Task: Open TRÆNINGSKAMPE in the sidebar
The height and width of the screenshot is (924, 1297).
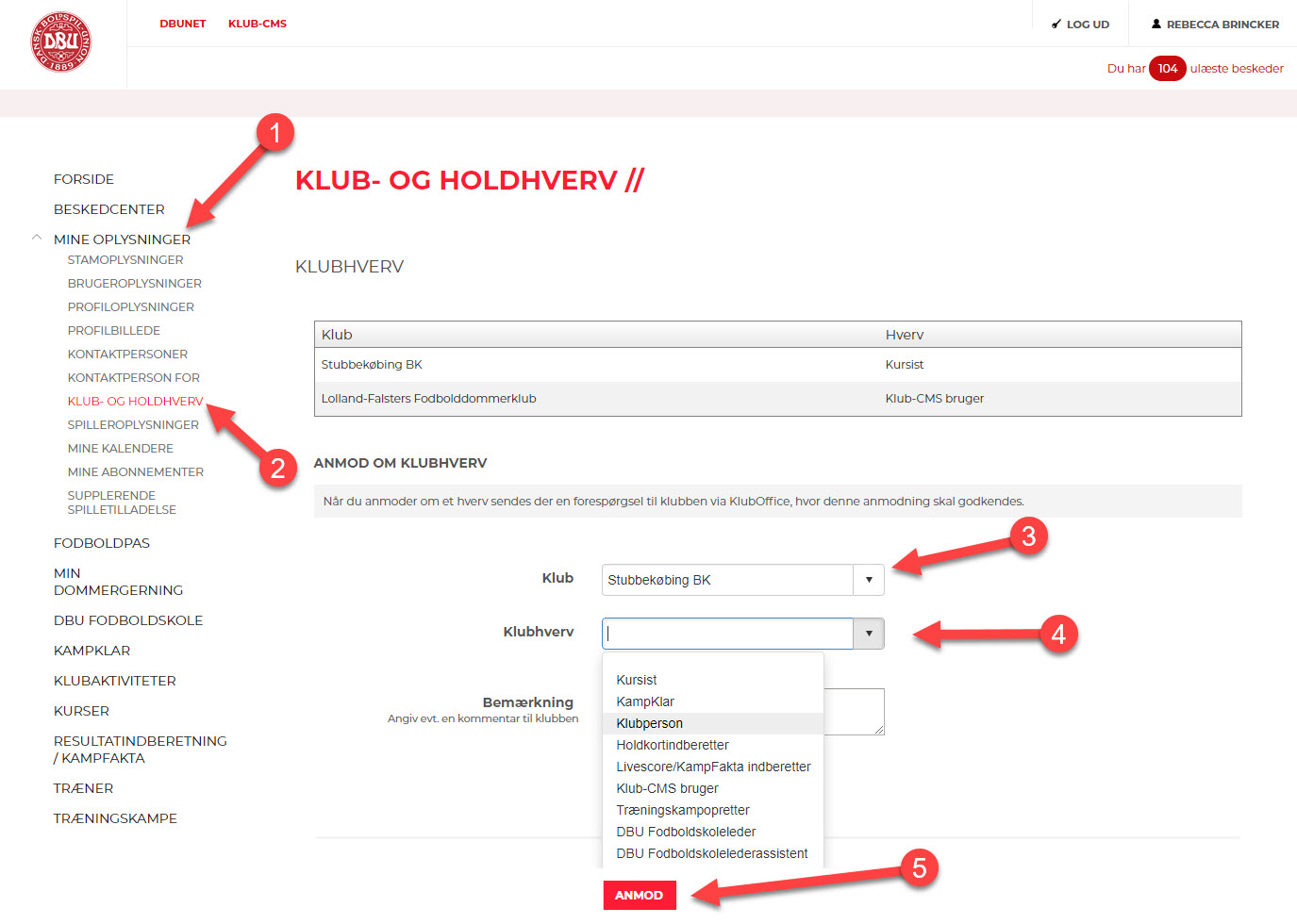Action: pyautogui.click(x=116, y=818)
